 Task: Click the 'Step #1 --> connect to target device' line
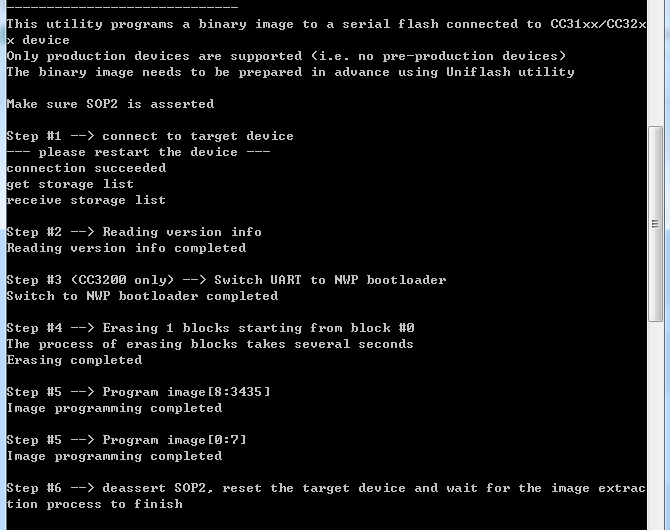pos(150,136)
